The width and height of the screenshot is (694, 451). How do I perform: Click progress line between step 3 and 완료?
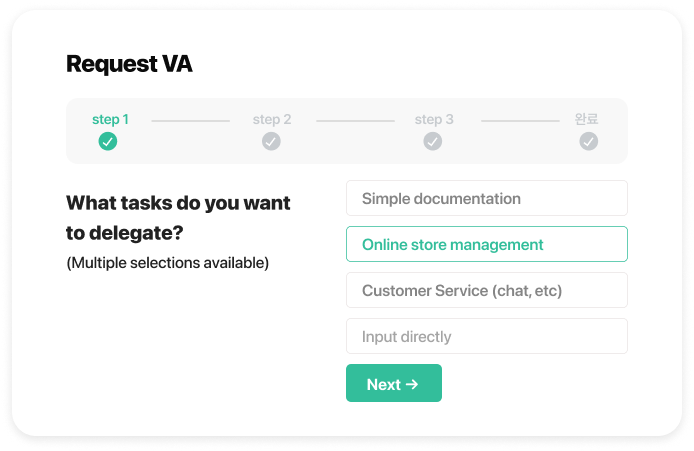pyautogui.click(x=520, y=121)
